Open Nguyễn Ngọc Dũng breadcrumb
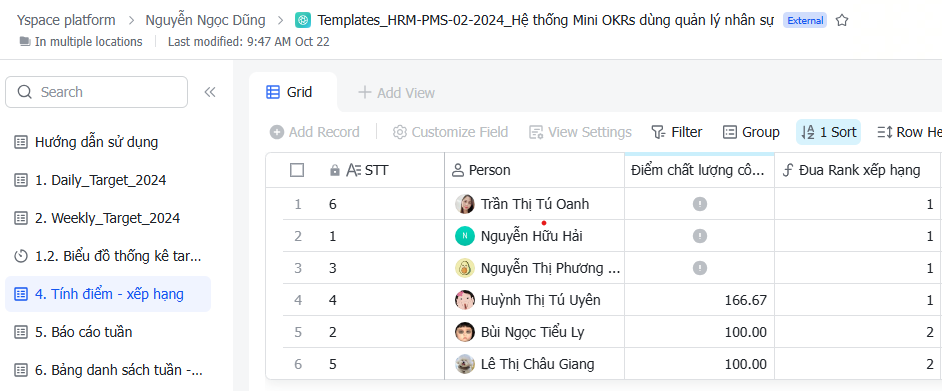 (x=205, y=20)
